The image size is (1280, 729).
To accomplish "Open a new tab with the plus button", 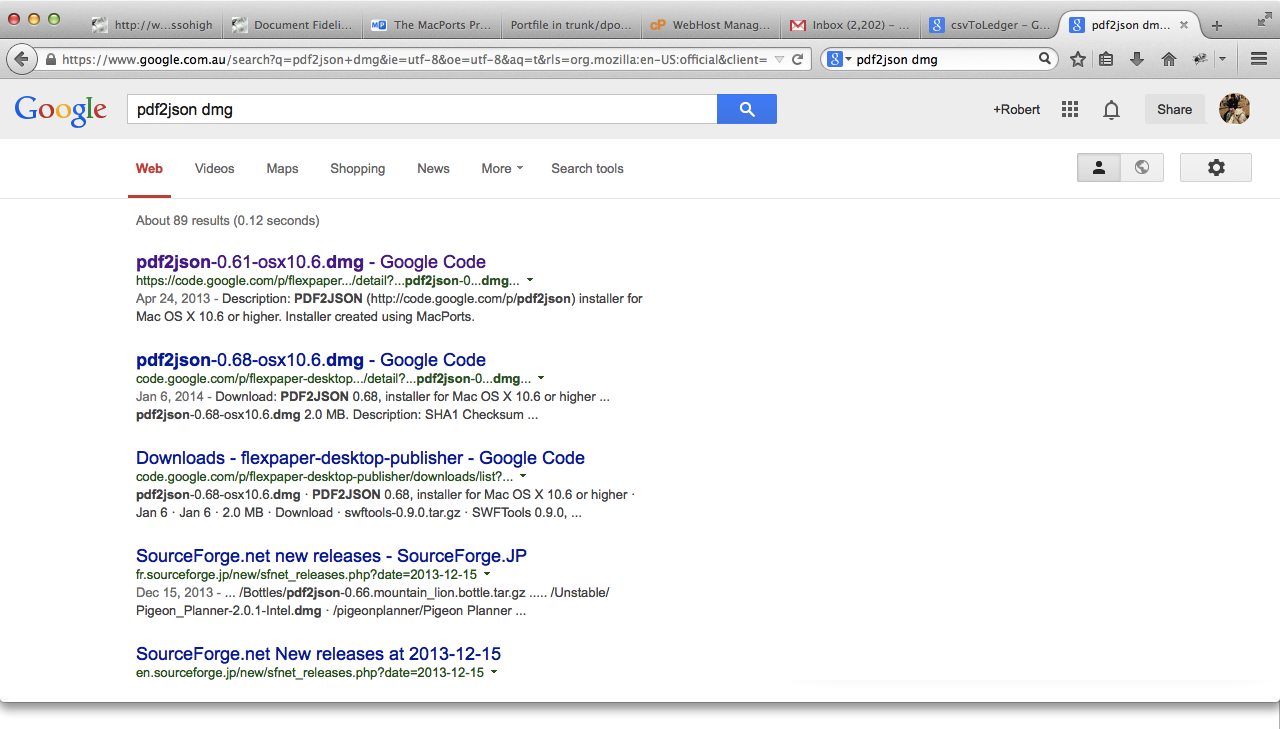I will (1217, 25).
